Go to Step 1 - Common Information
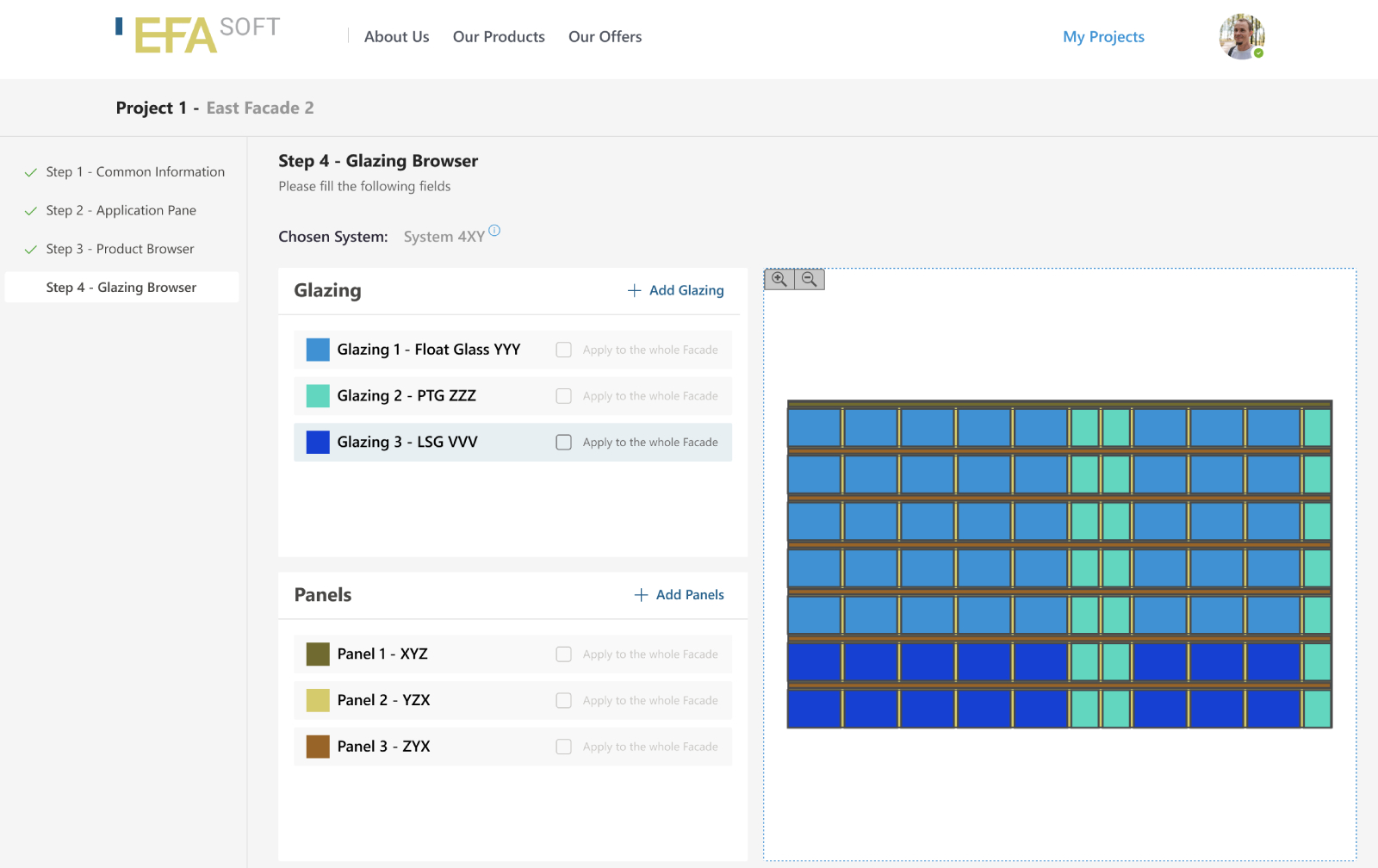Viewport: 1378px width, 868px height. coord(135,172)
